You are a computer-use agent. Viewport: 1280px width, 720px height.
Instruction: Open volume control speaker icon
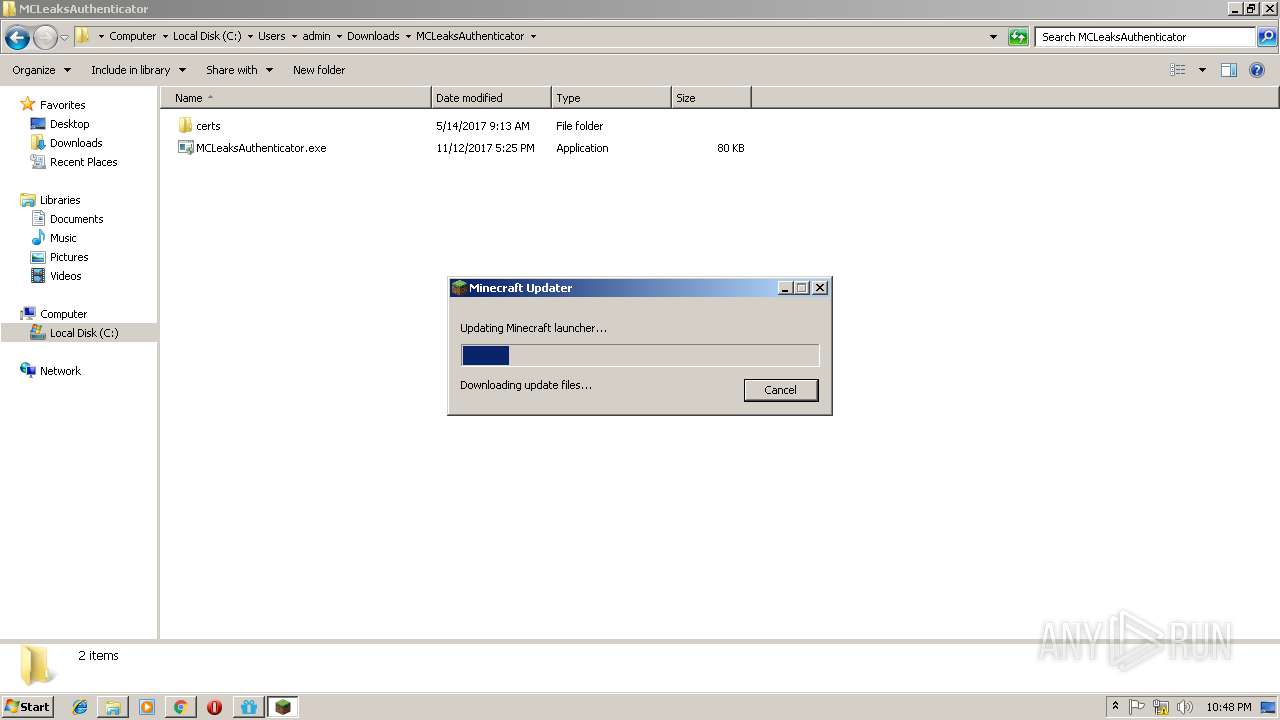click(1184, 707)
